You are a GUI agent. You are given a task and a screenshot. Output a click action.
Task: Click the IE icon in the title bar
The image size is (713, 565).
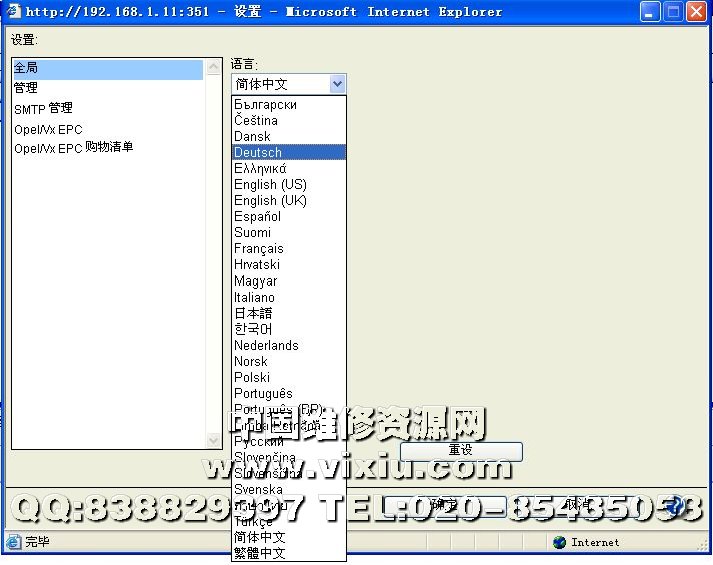point(13,10)
